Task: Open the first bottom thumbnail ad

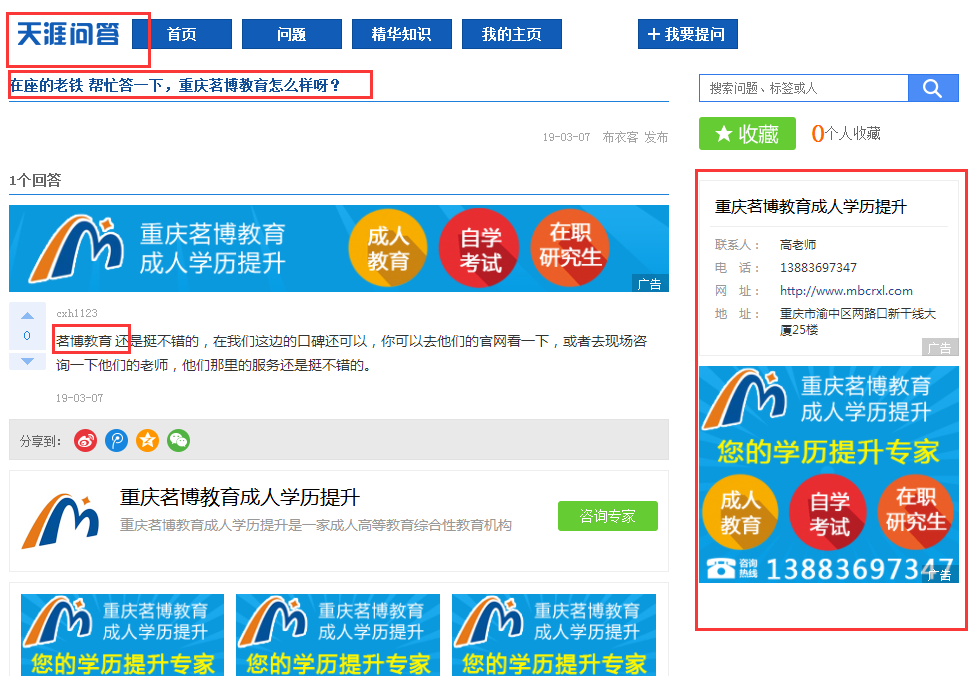Action: (x=123, y=635)
